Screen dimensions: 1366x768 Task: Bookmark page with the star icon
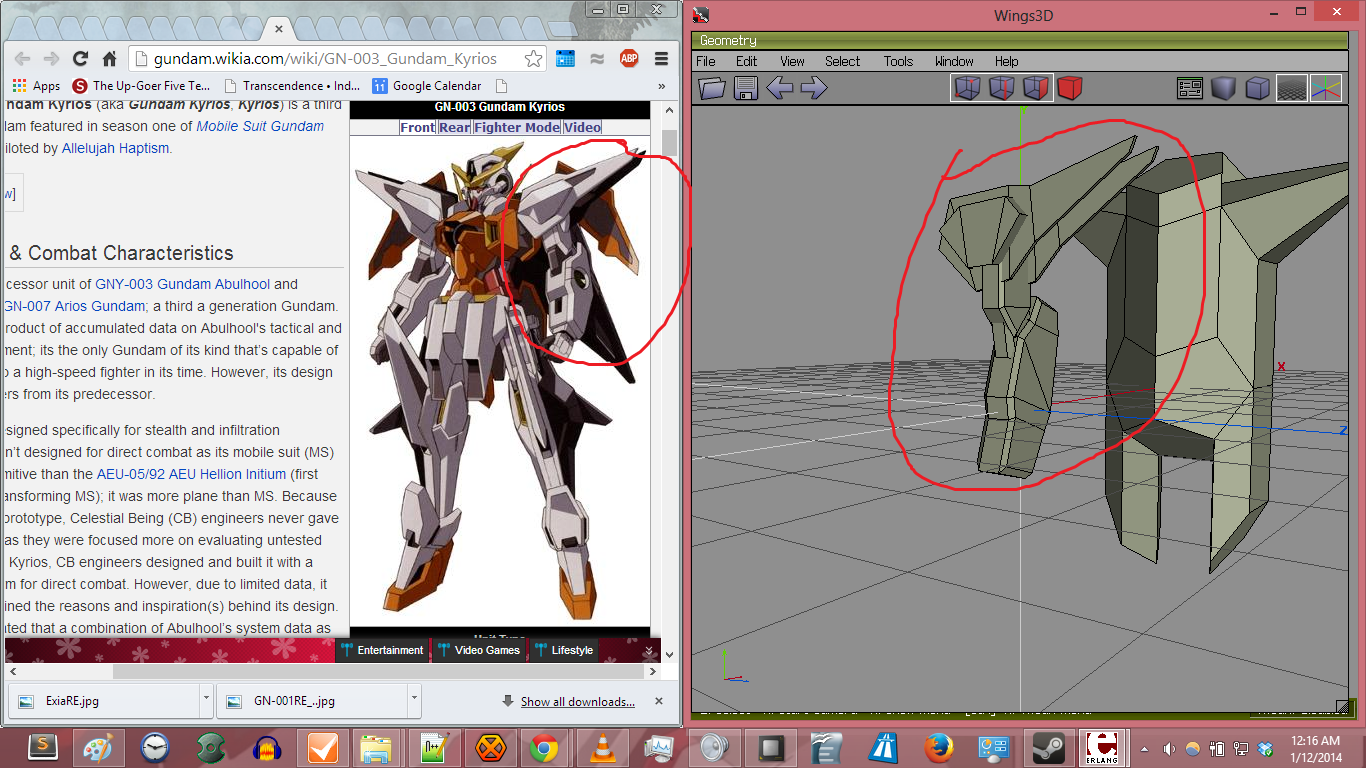(x=534, y=58)
